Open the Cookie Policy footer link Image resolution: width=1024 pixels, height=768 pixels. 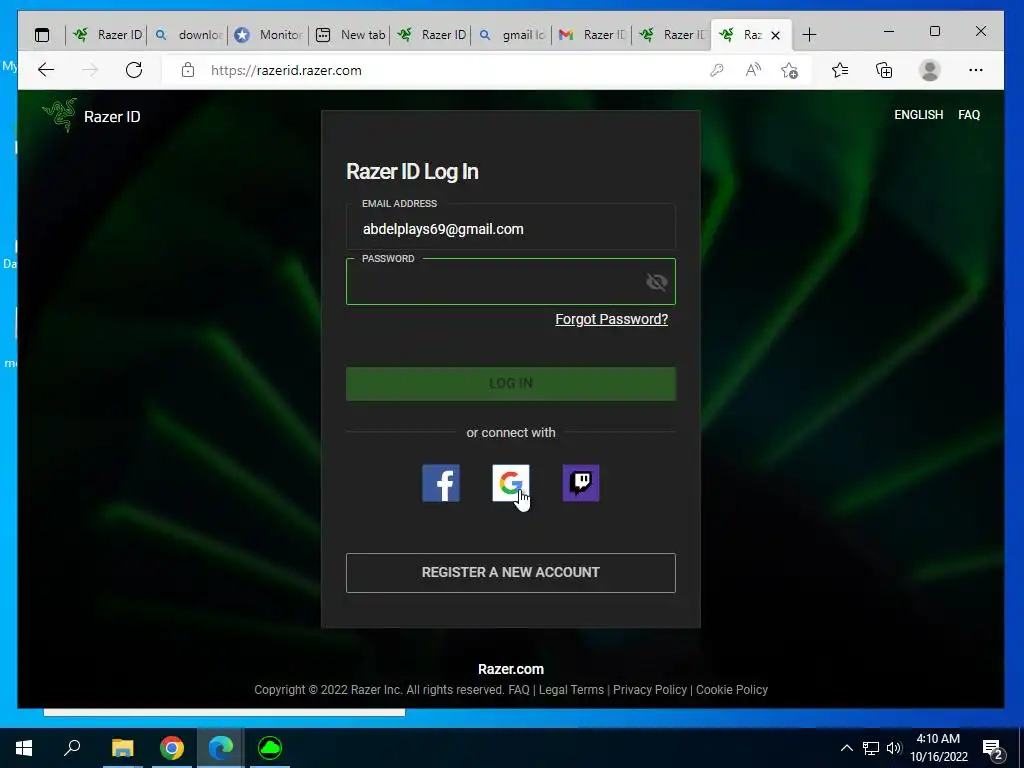coord(731,690)
